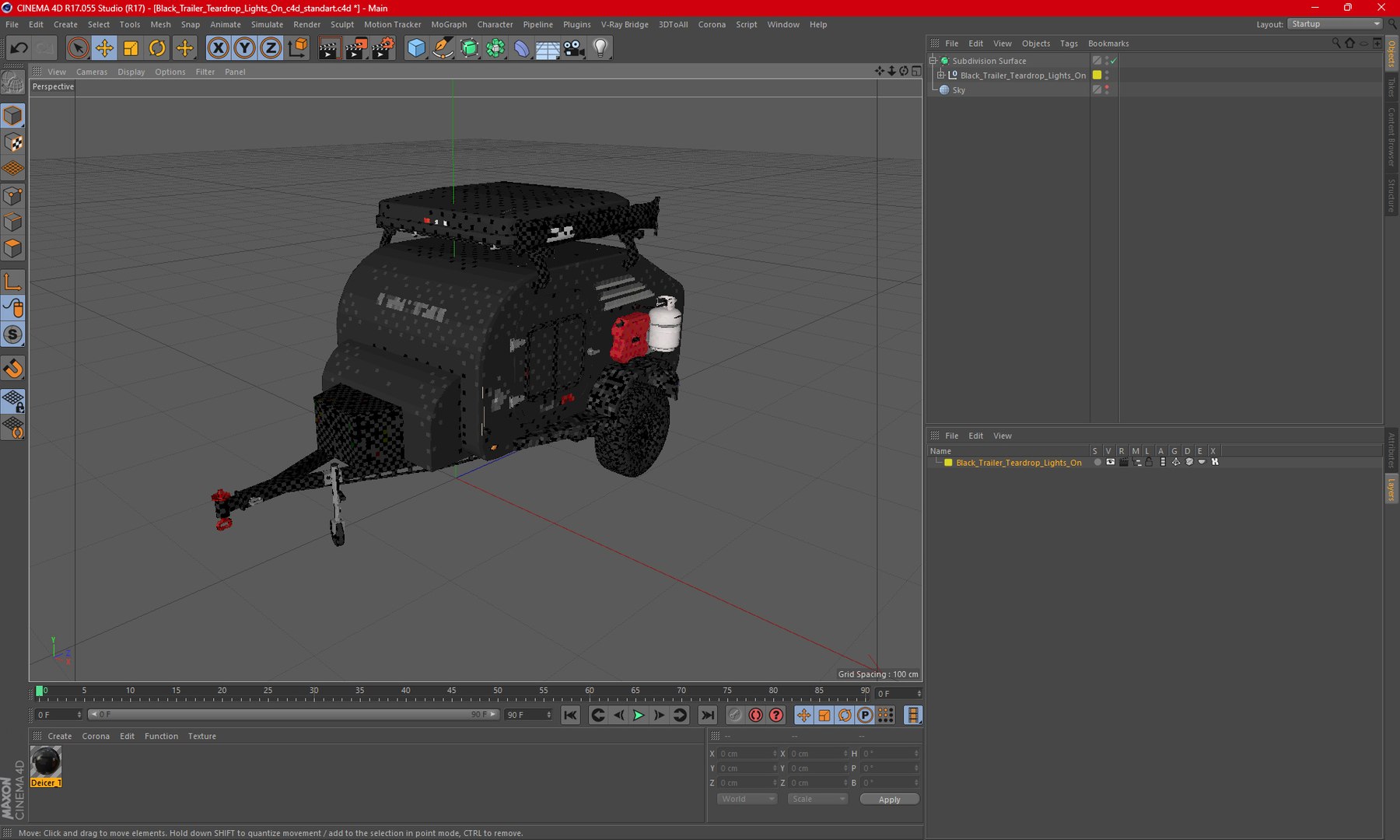The width and height of the screenshot is (1400, 840).
Task: Click yellow swatch of Black_Trailer layer
Action: pyautogui.click(x=948, y=462)
